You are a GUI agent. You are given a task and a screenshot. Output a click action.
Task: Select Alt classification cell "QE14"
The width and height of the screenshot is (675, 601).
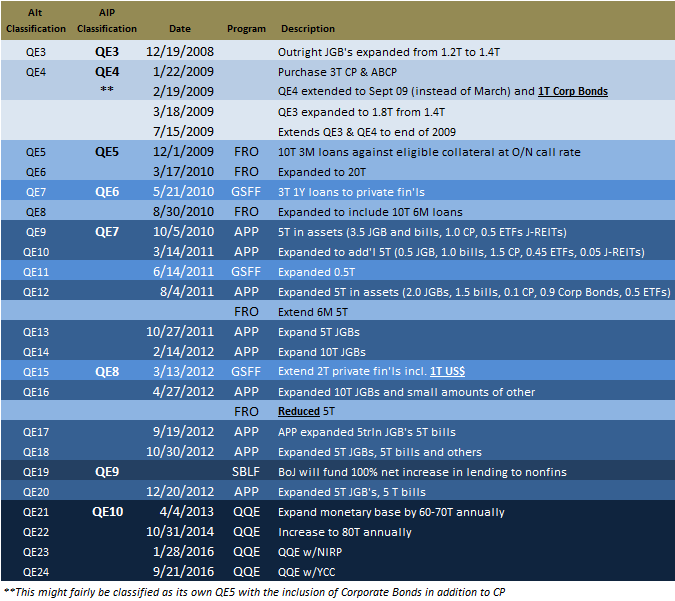36,352
